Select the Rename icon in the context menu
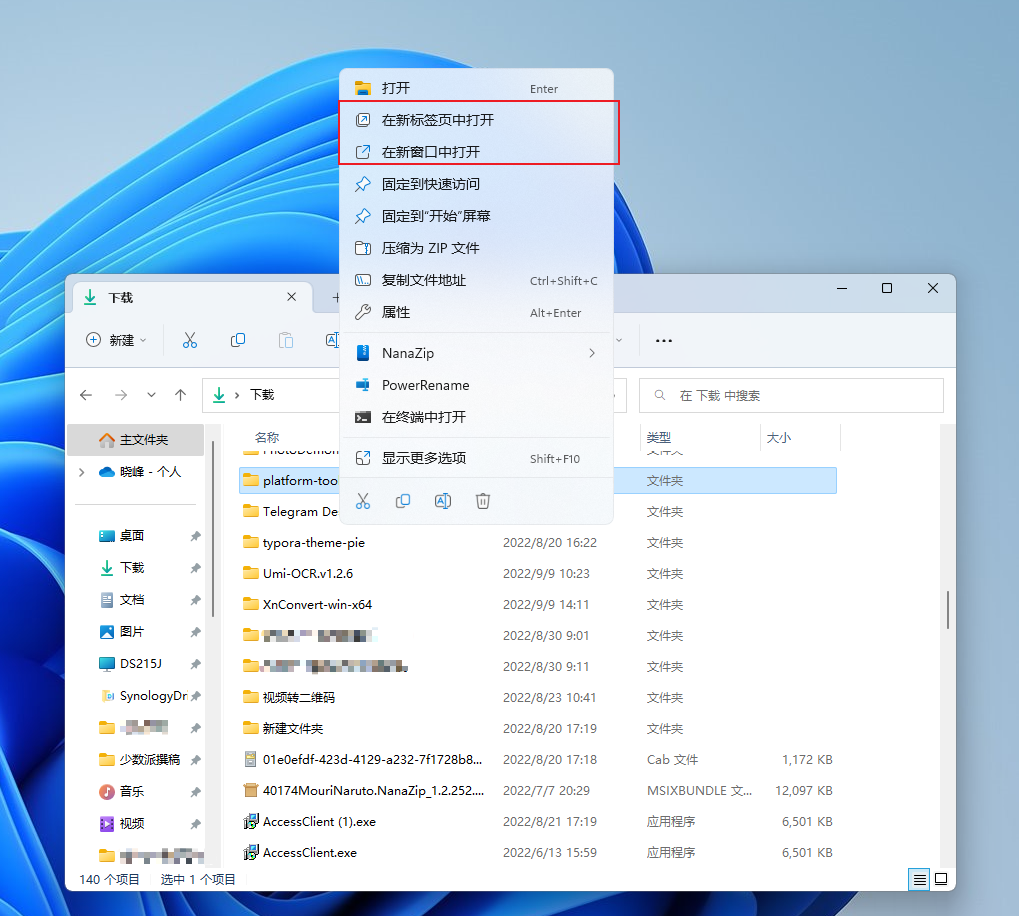This screenshot has width=1019, height=916. (x=443, y=500)
